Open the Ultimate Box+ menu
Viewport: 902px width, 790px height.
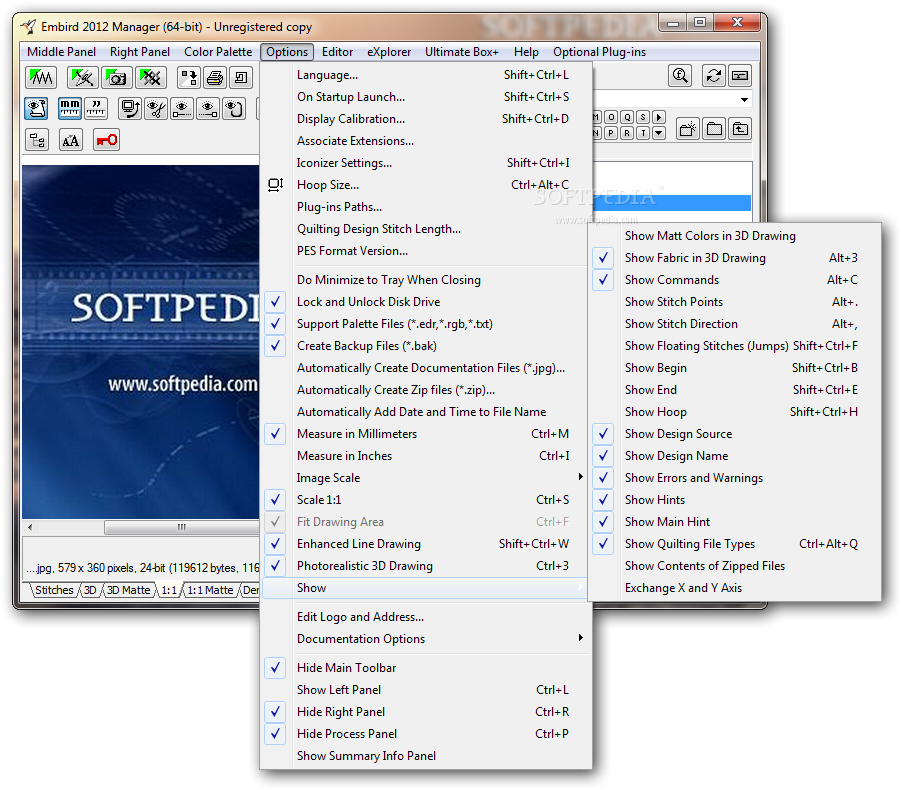coord(462,52)
